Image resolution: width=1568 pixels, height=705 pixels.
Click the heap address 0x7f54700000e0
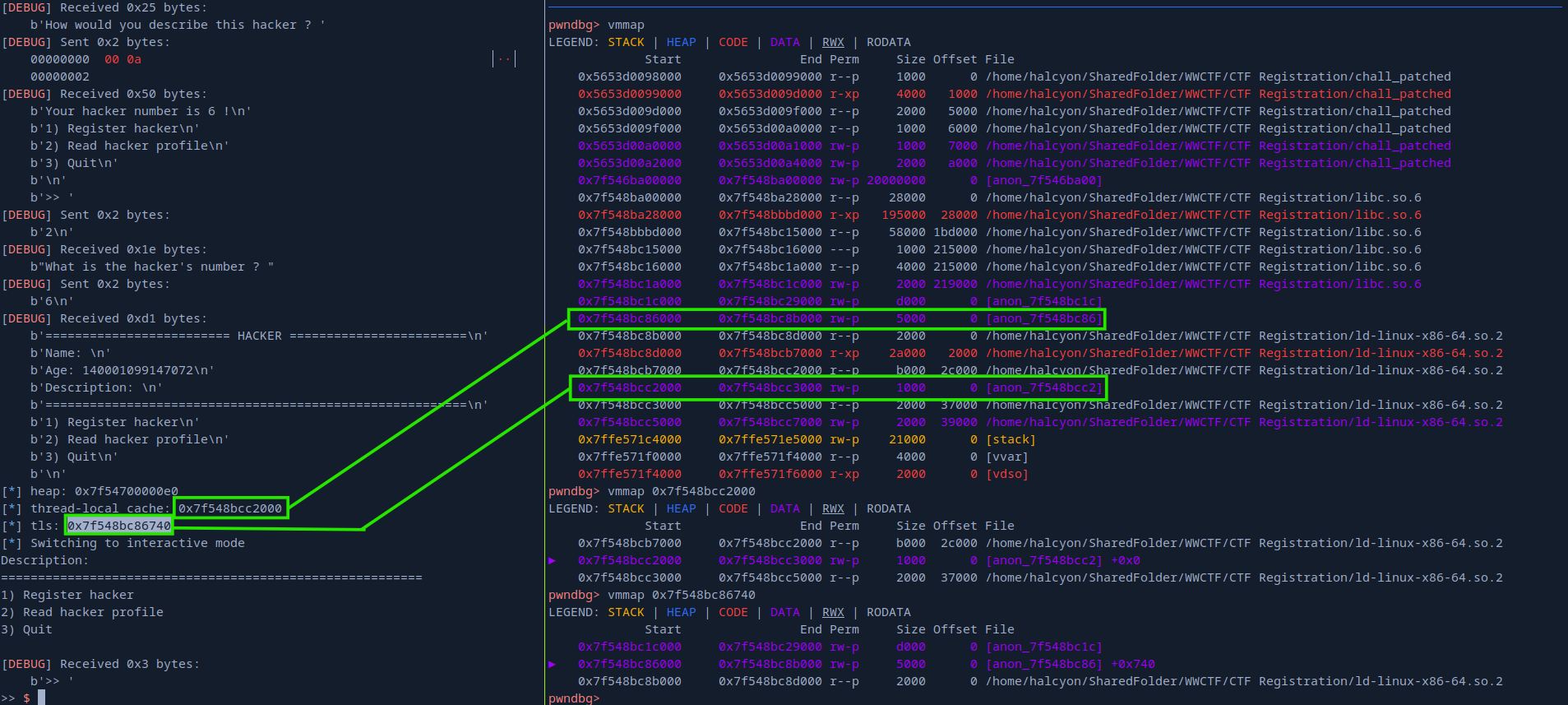click(x=126, y=491)
